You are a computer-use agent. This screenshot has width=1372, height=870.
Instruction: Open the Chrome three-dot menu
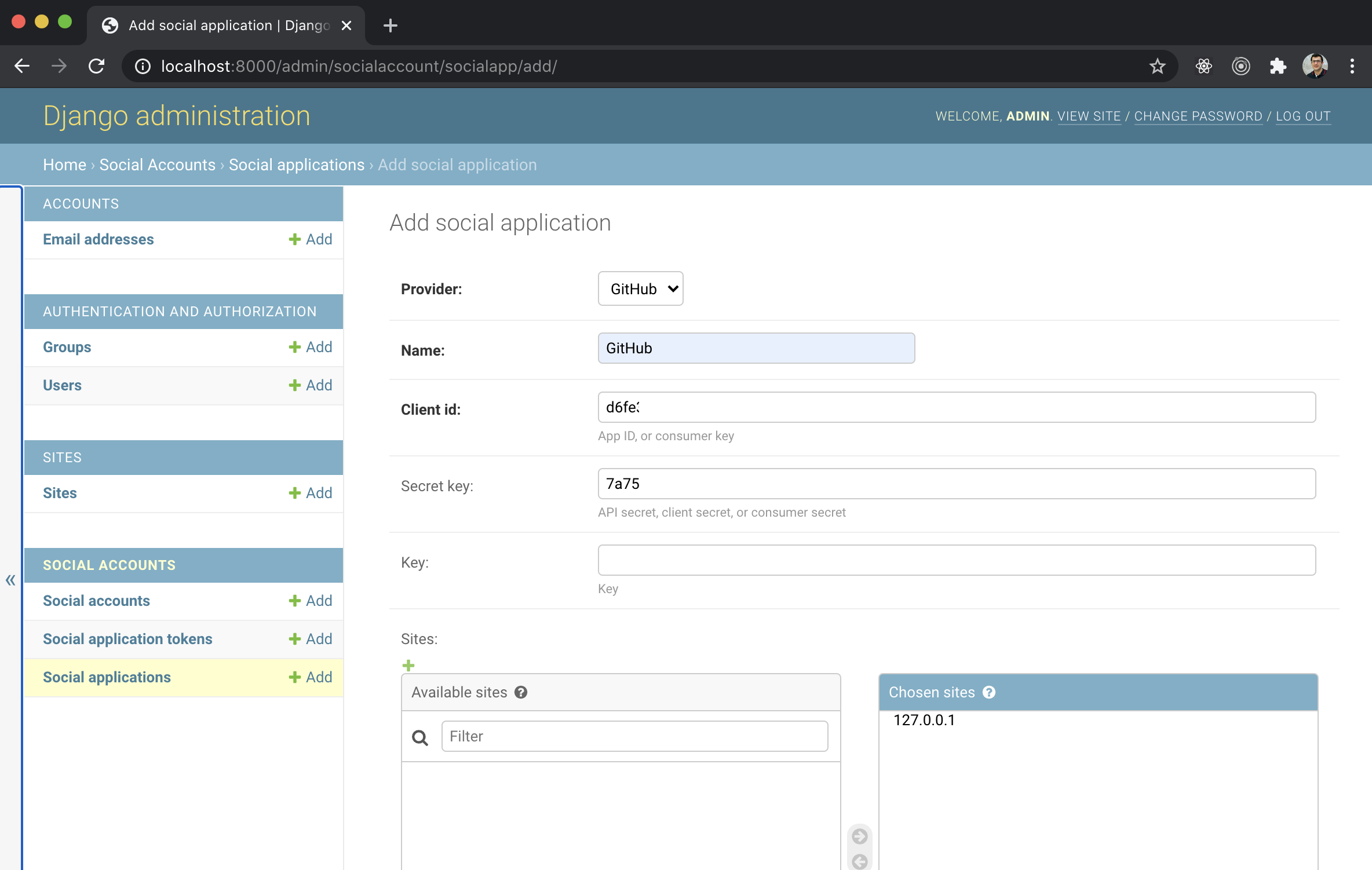point(1352,66)
